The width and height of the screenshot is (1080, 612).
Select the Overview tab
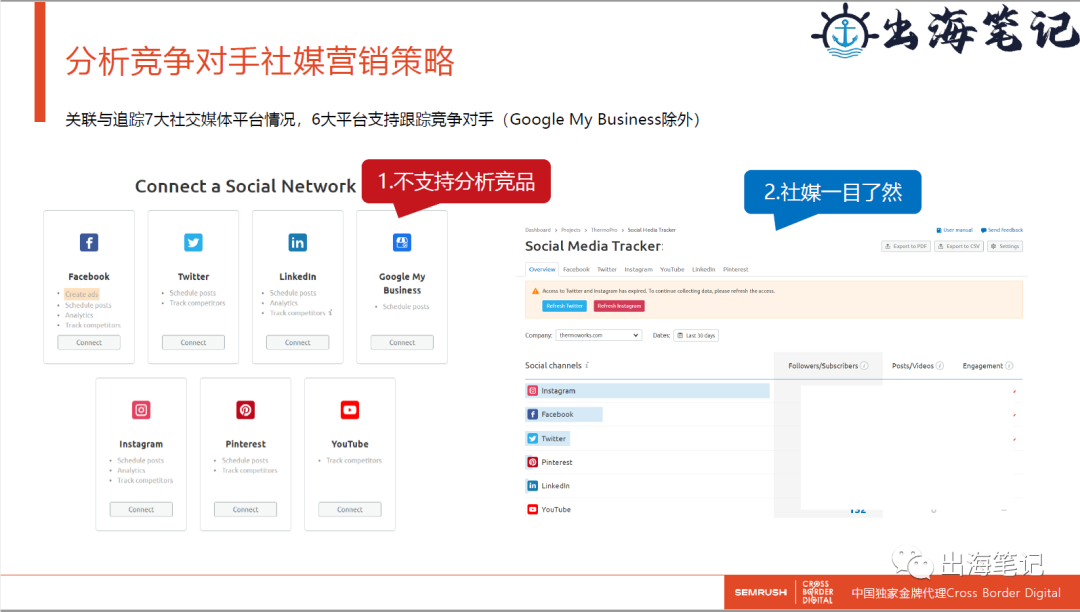click(x=542, y=269)
